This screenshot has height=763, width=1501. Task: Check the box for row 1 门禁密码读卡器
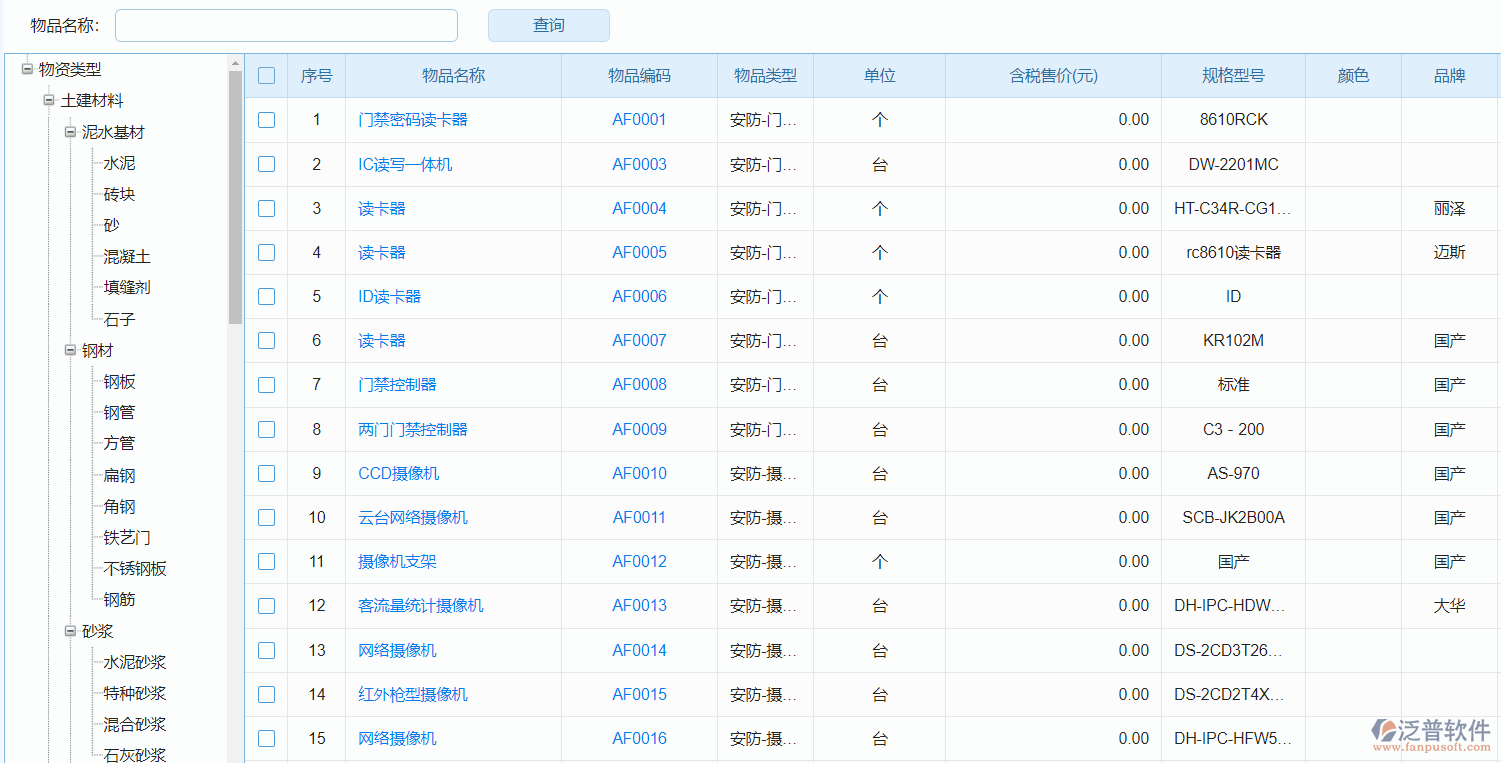(266, 120)
